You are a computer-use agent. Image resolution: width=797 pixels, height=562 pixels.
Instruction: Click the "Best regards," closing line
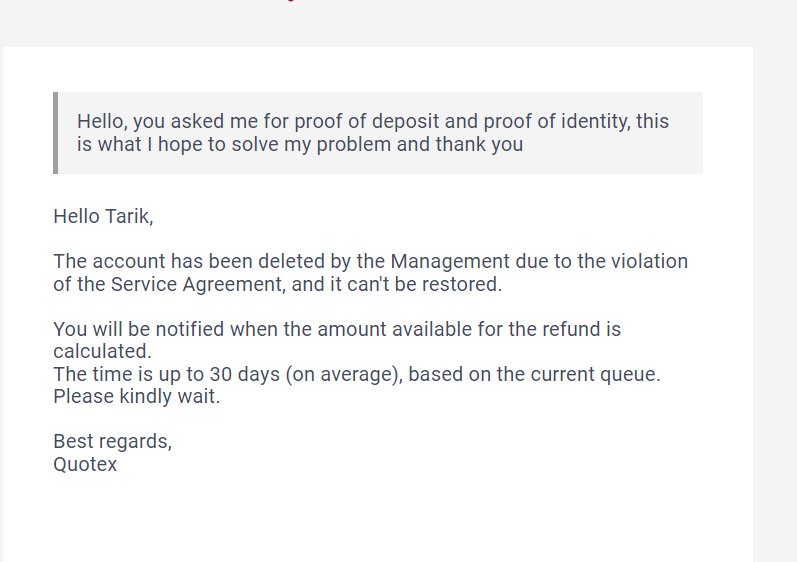(x=113, y=442)
